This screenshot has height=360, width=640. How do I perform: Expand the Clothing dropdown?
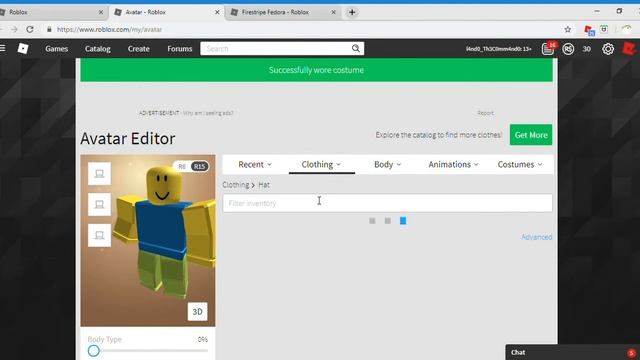321,164
